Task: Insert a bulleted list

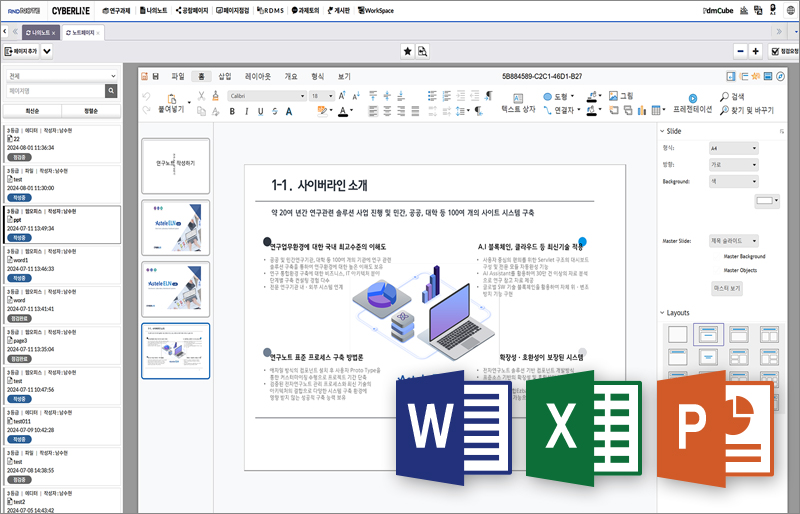Action: click(432, 95)
